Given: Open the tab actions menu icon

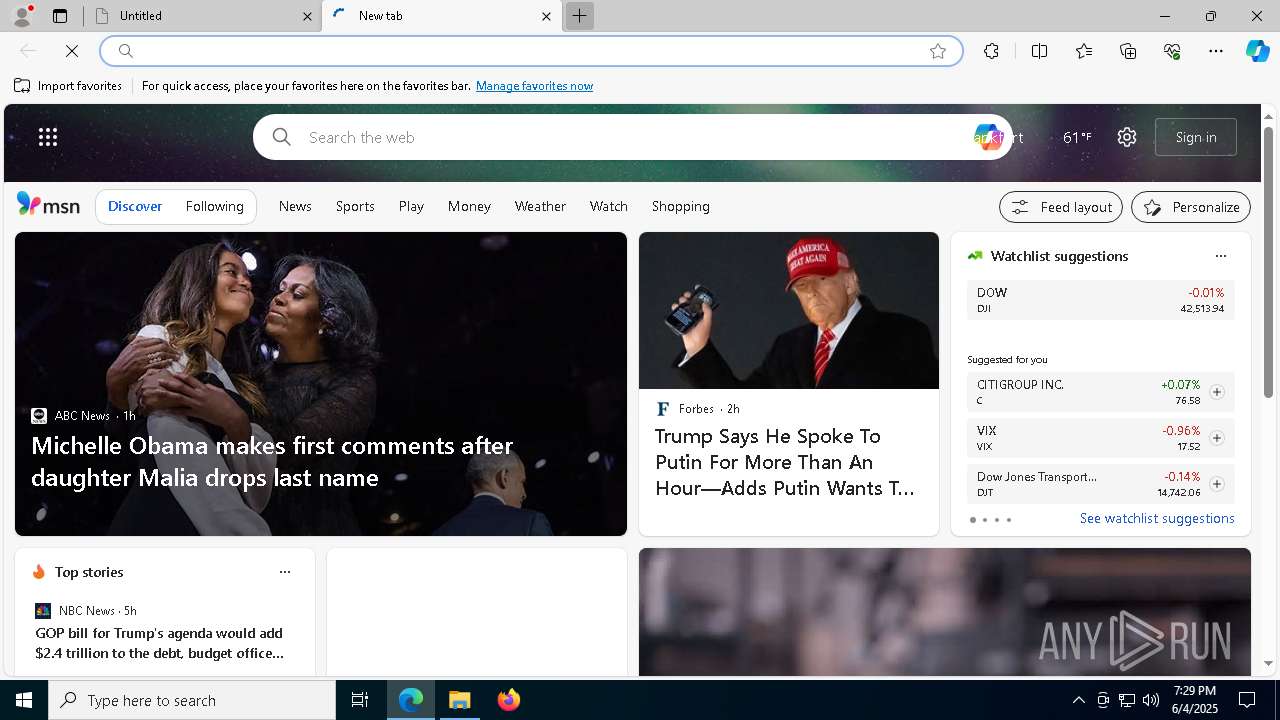Looking at the screenshot, I should pyautogui.click(x=60, y=16).
